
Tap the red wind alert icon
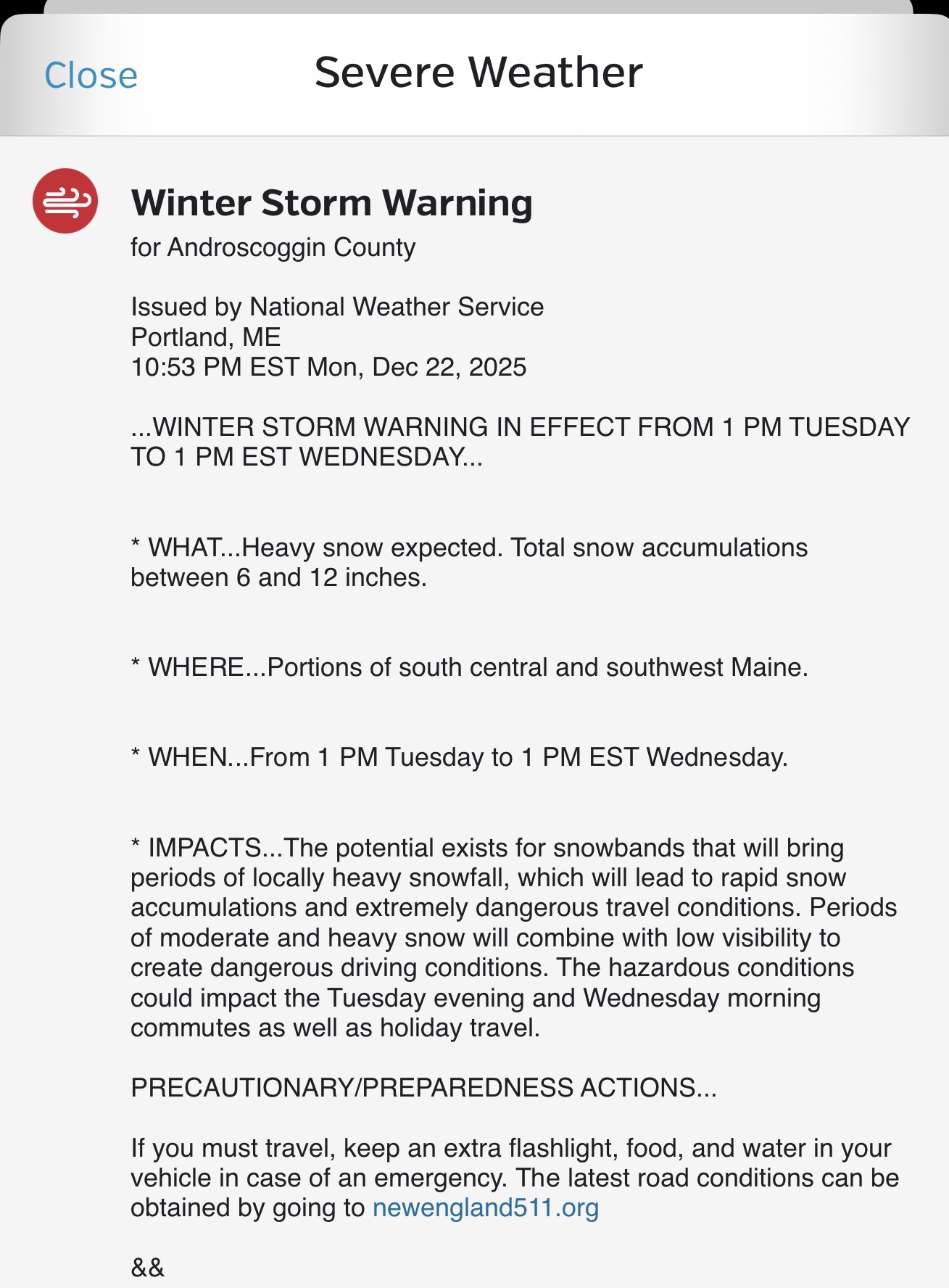tap(65, 201)
